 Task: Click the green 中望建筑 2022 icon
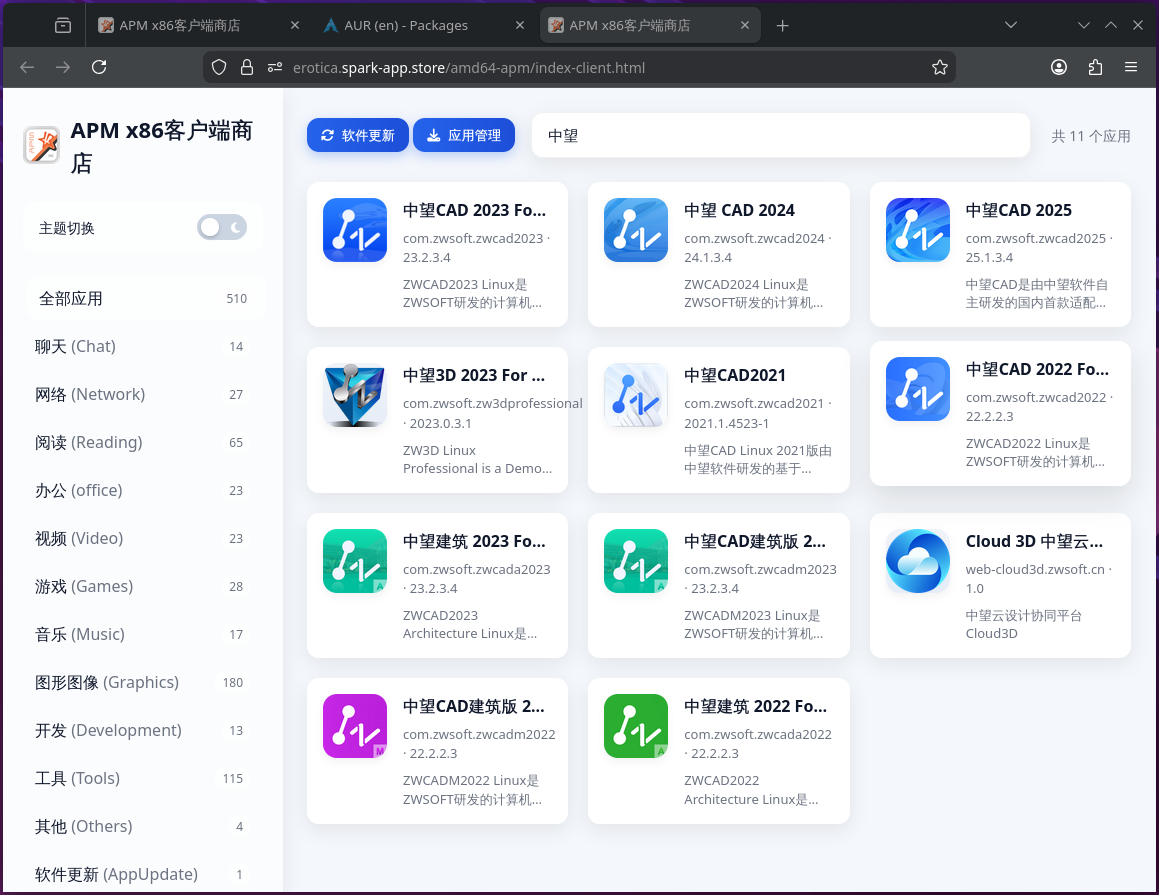[x=636, y=726]
